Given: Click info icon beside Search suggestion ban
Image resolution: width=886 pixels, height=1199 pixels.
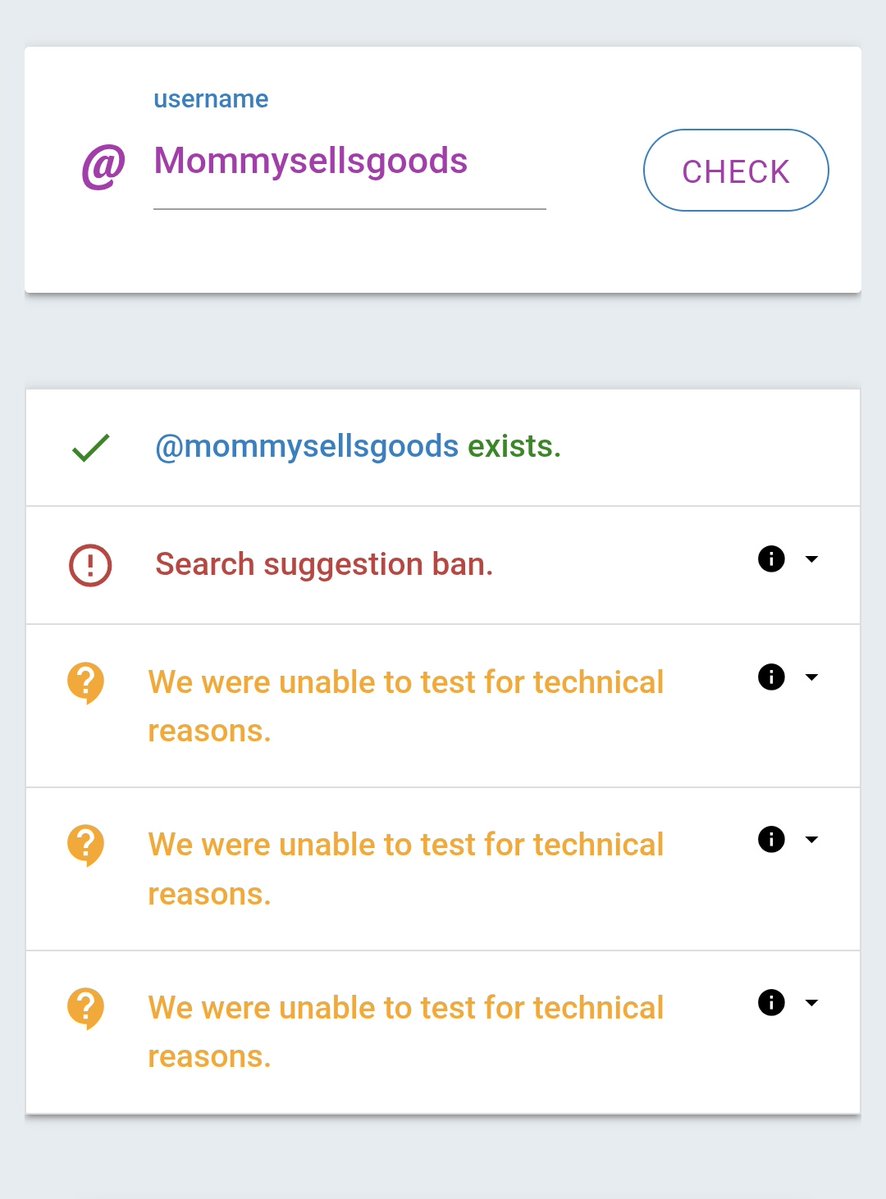Looking at the screenshot, I should [771, 560].
